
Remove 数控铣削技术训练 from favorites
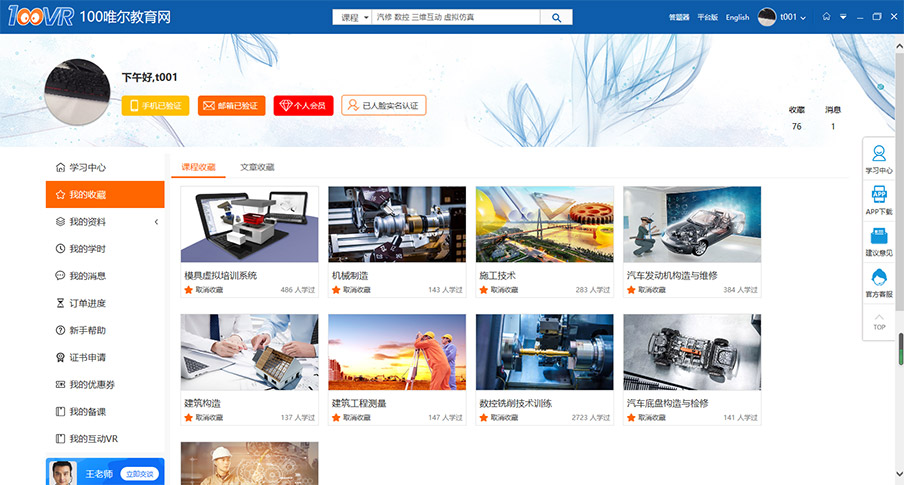[484, 418]
